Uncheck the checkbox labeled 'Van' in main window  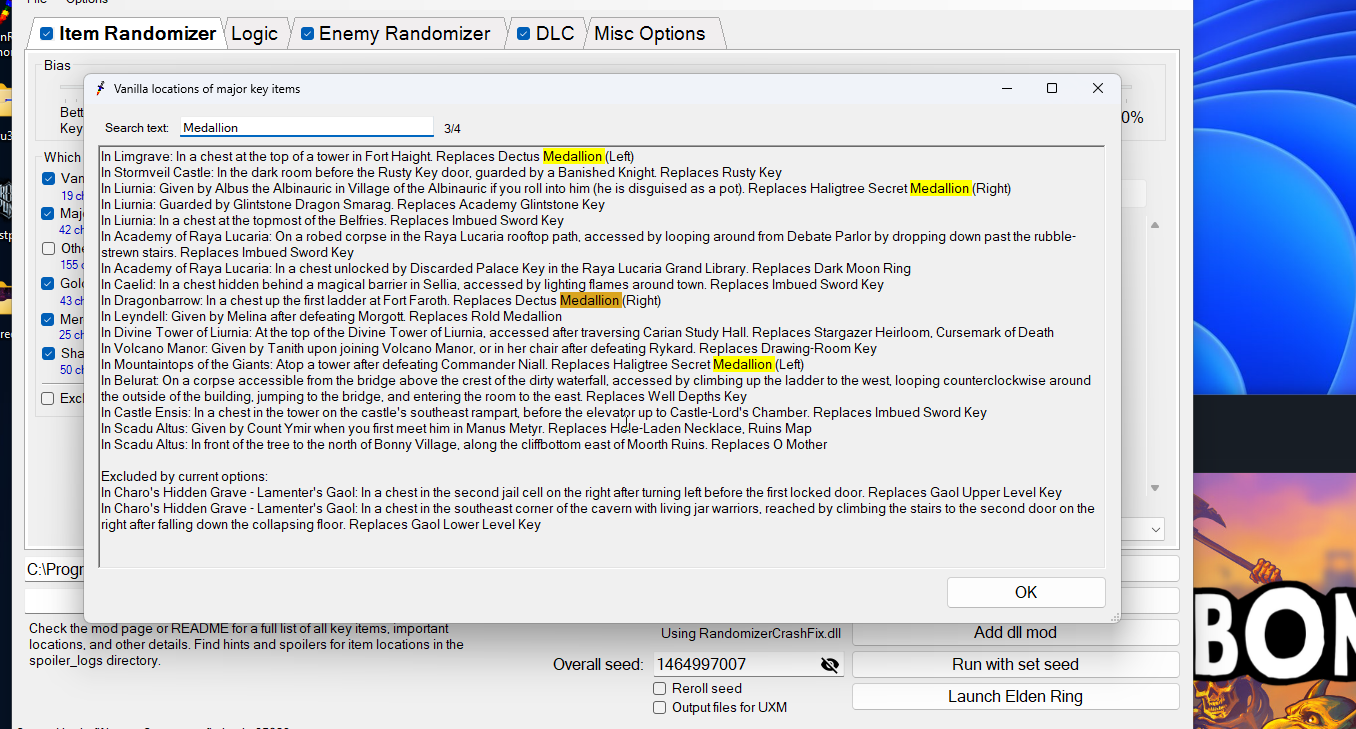(x=48, y=179)
